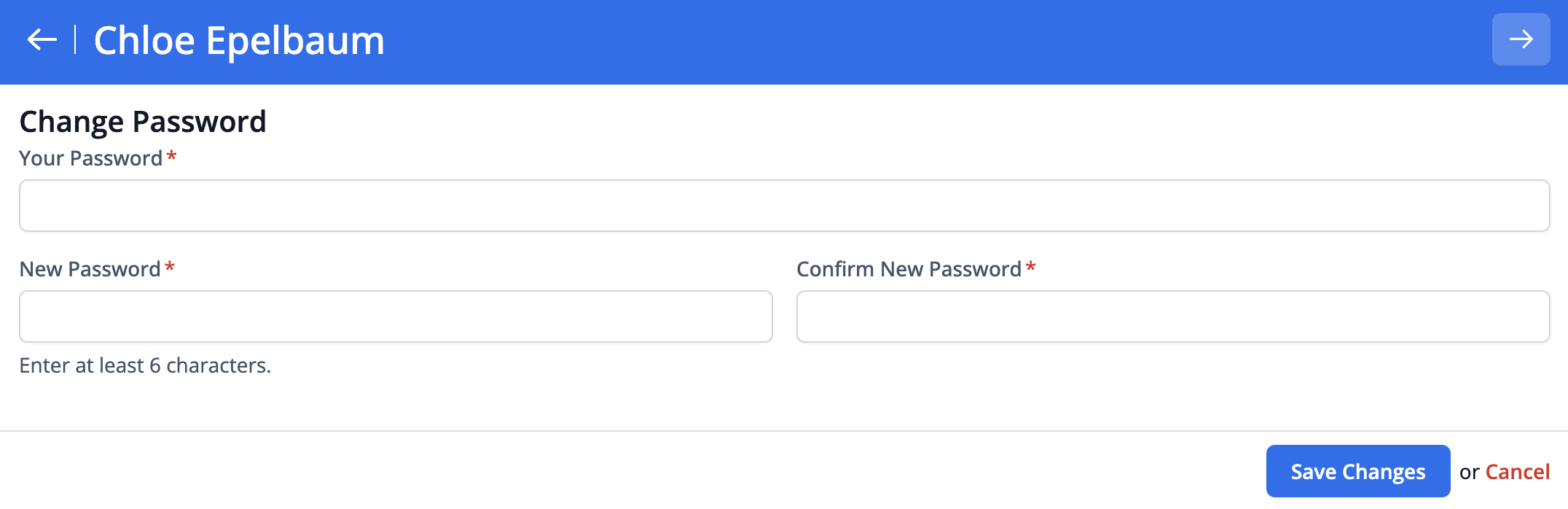Click the Chloe Epelbaum page title

[x=239, y=40]
